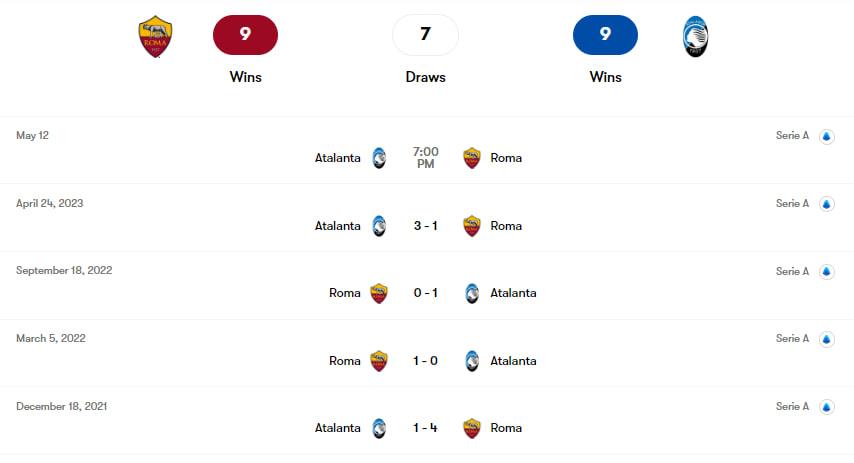Click Serie A icon in March 5, 2022 row
The width and height of the screenshot is (854, 463).
point(827,339)
